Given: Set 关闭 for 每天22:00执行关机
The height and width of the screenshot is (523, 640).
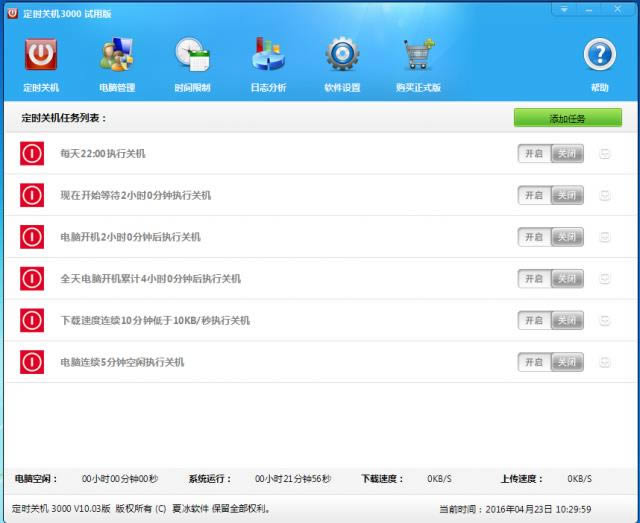Looking at the screenshot, I should (567, 154).
